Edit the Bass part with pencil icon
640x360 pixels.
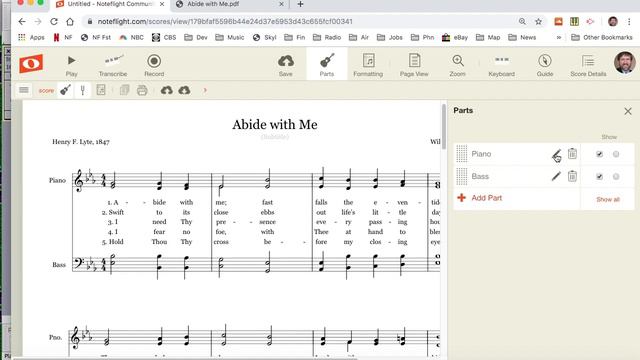(556, 176)
